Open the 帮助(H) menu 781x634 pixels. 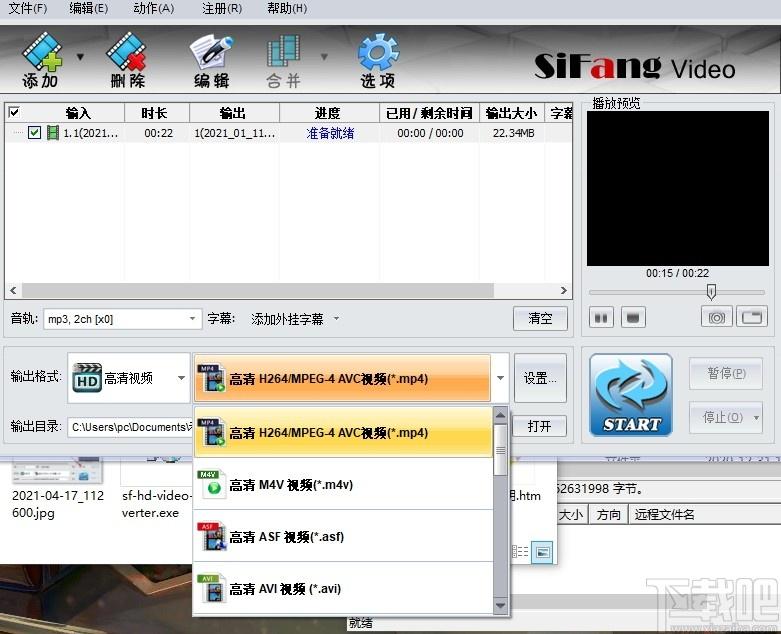[287, 8]
